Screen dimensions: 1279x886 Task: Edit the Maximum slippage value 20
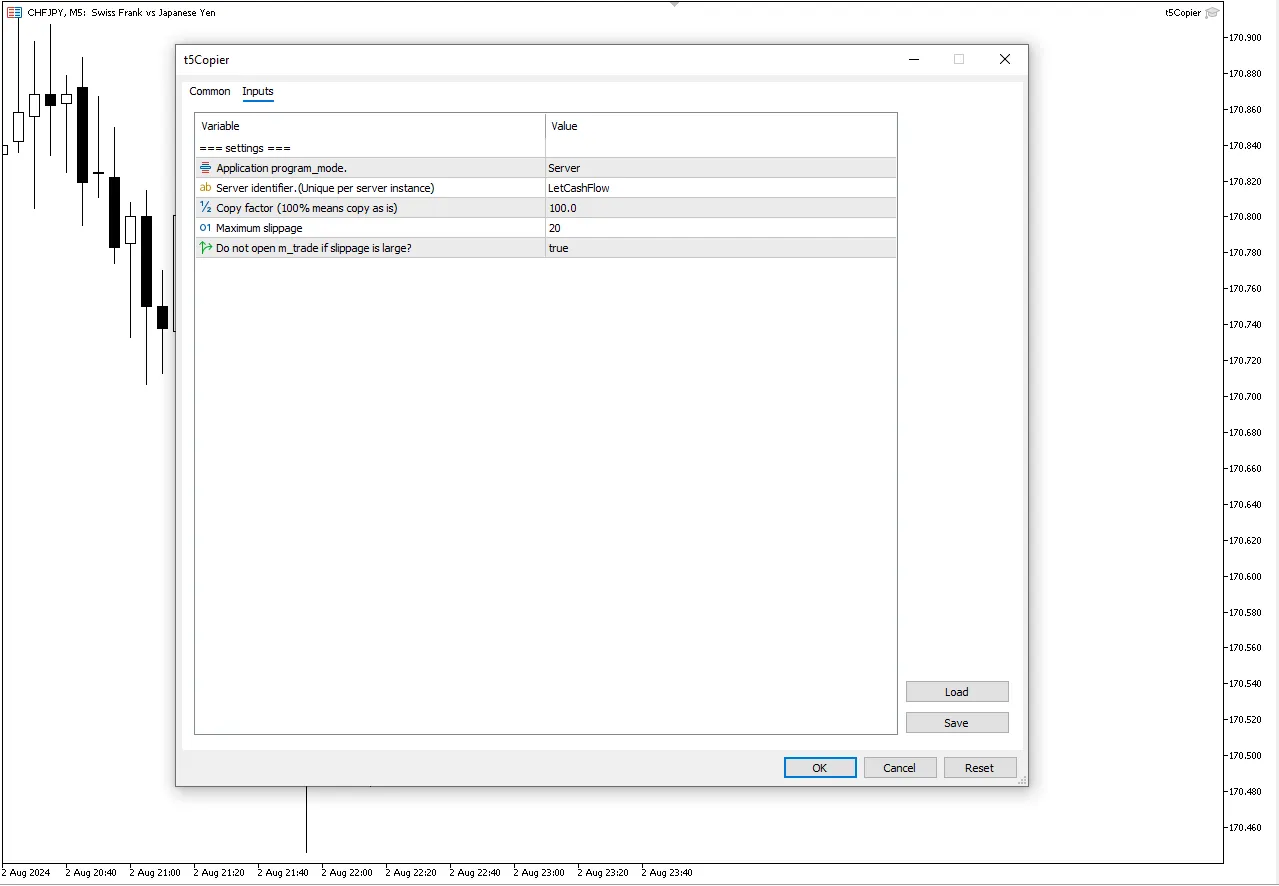coord(721,228)
